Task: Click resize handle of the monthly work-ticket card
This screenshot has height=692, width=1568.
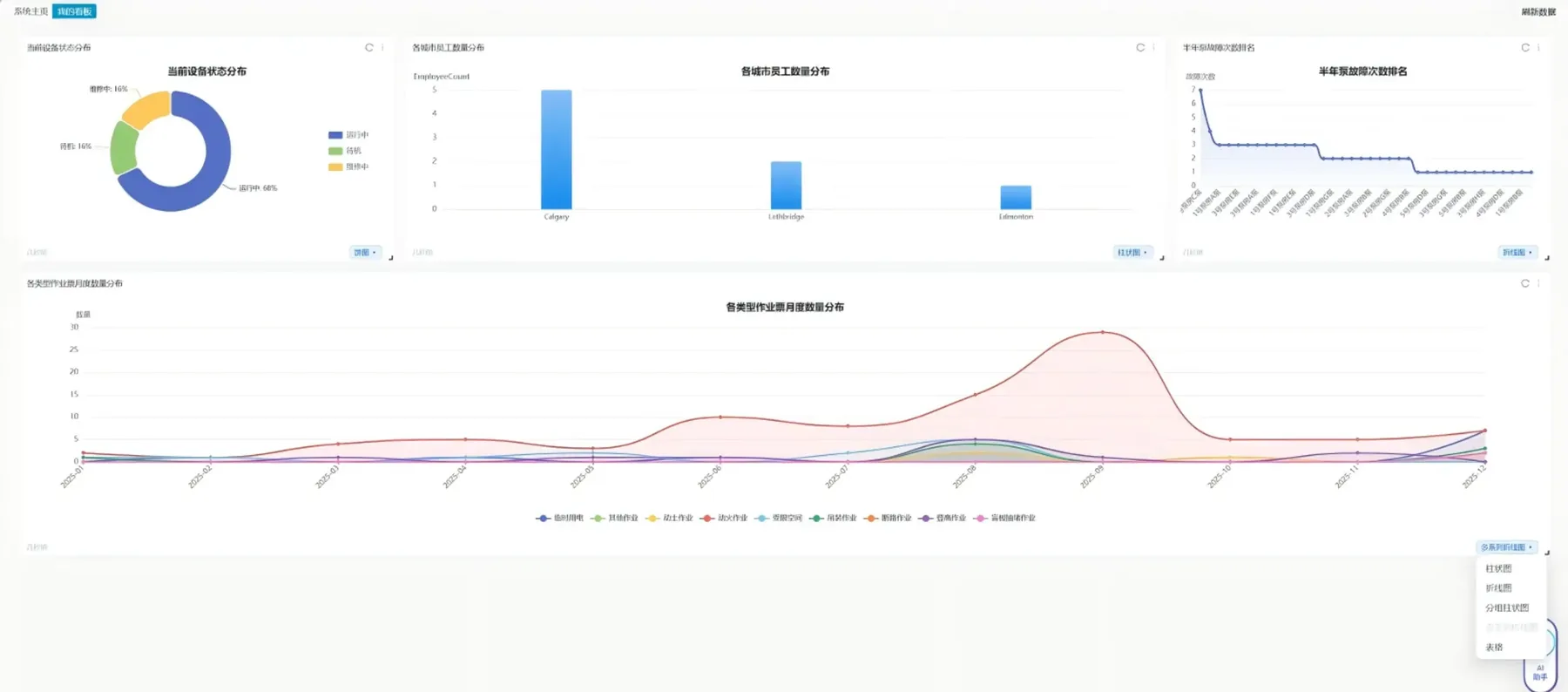Action: click(x=1546, y=552)
